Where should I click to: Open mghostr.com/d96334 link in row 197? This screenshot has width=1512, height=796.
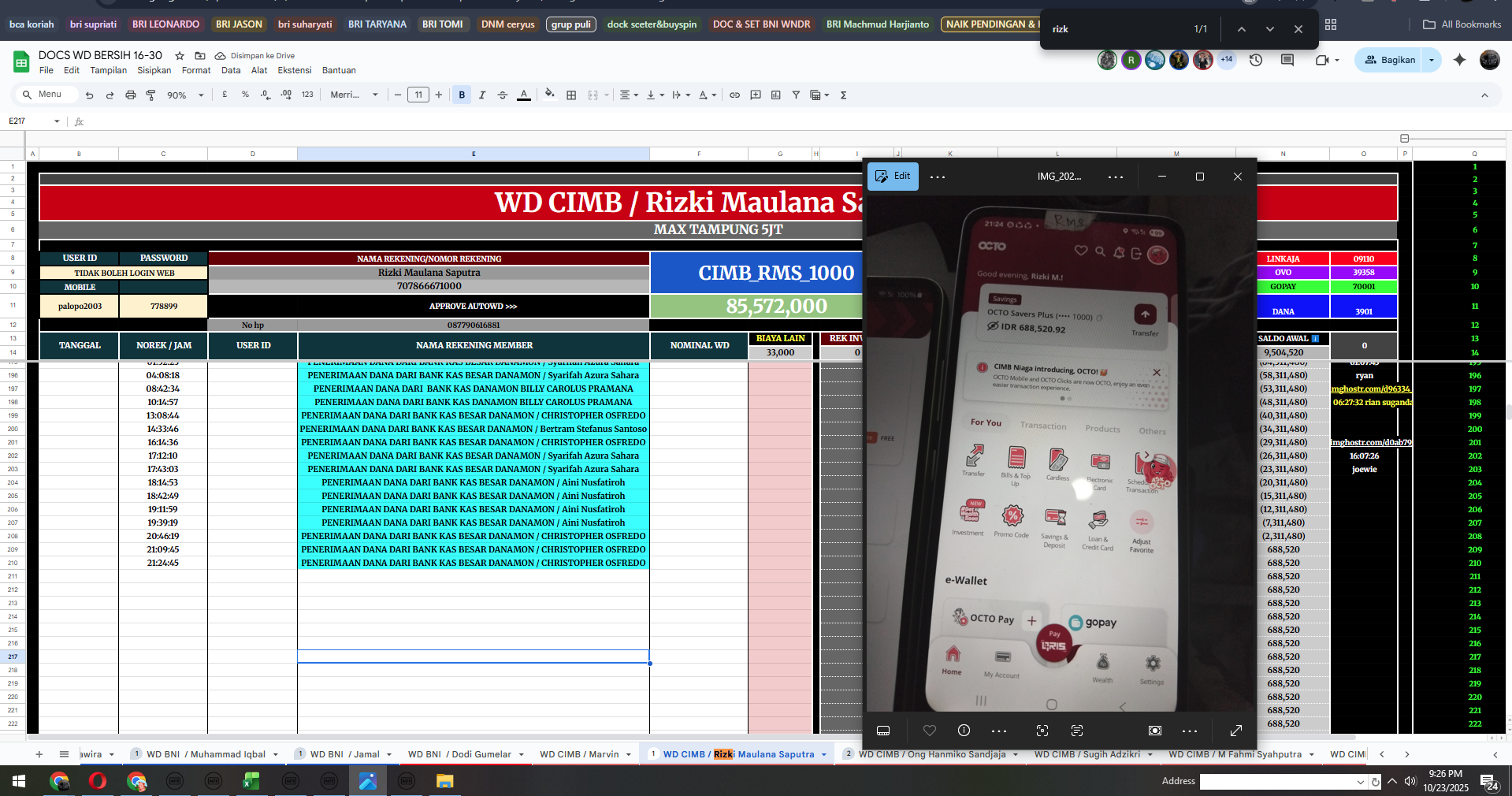(1371, 389)
